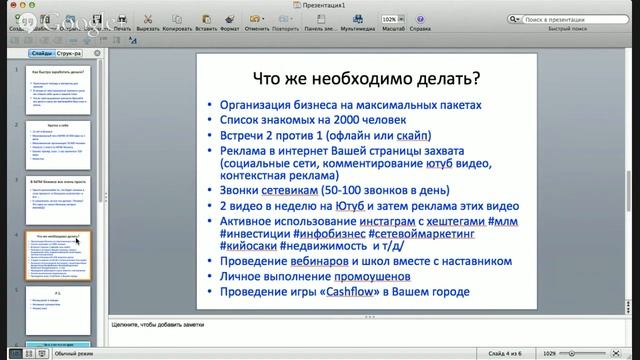Viewport: 640px width, 360px height.
Task: Adjust the zoom slider in status bar
Action: tap(582, 353)
